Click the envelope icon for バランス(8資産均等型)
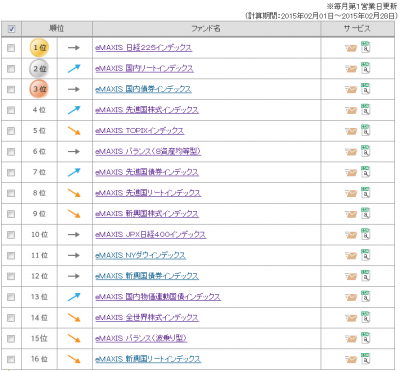Viewport: 400px width, 371px height. pos(351,152)
